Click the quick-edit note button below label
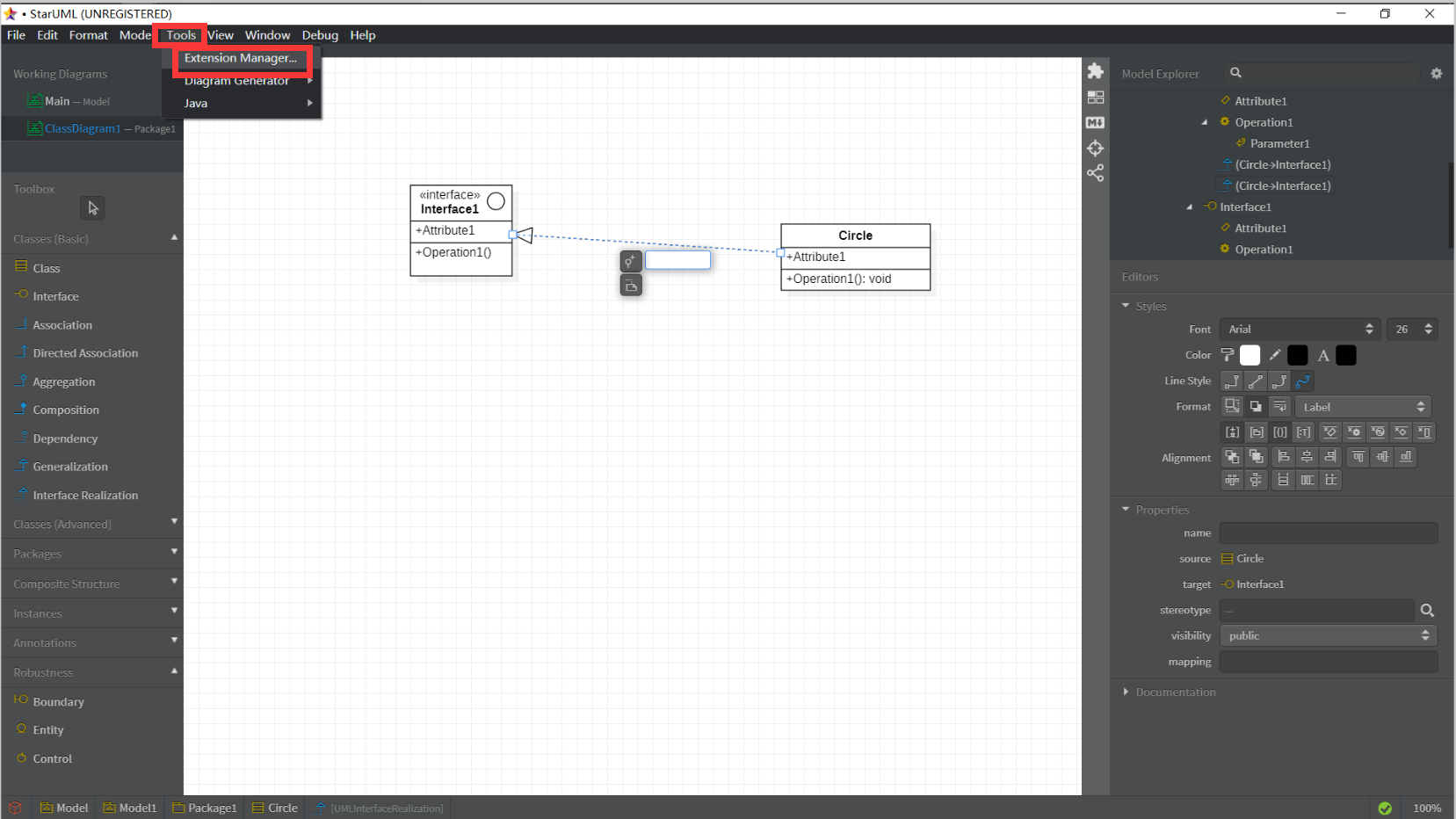1456x819 pixels. 631,286
